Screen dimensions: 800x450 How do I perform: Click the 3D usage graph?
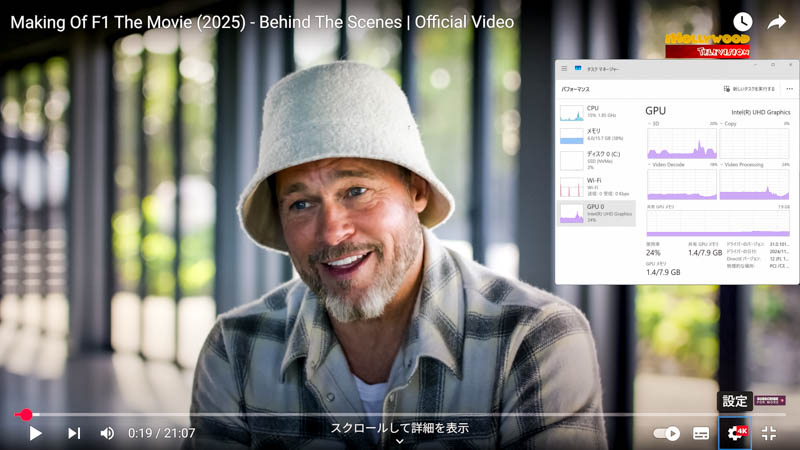point(682,143)
